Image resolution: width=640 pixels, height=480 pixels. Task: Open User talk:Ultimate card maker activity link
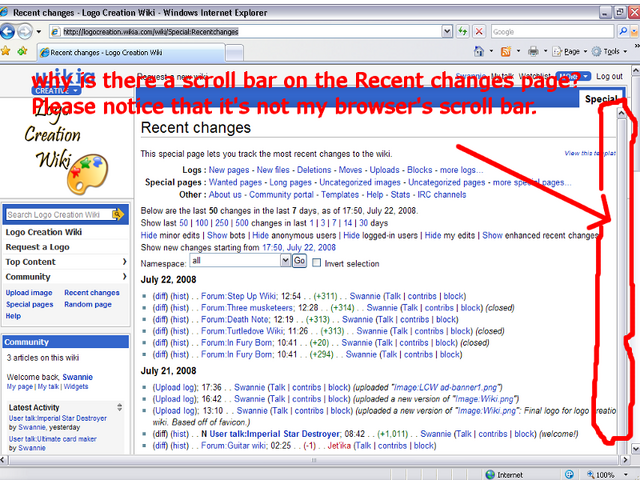click(x=53, y=439)
